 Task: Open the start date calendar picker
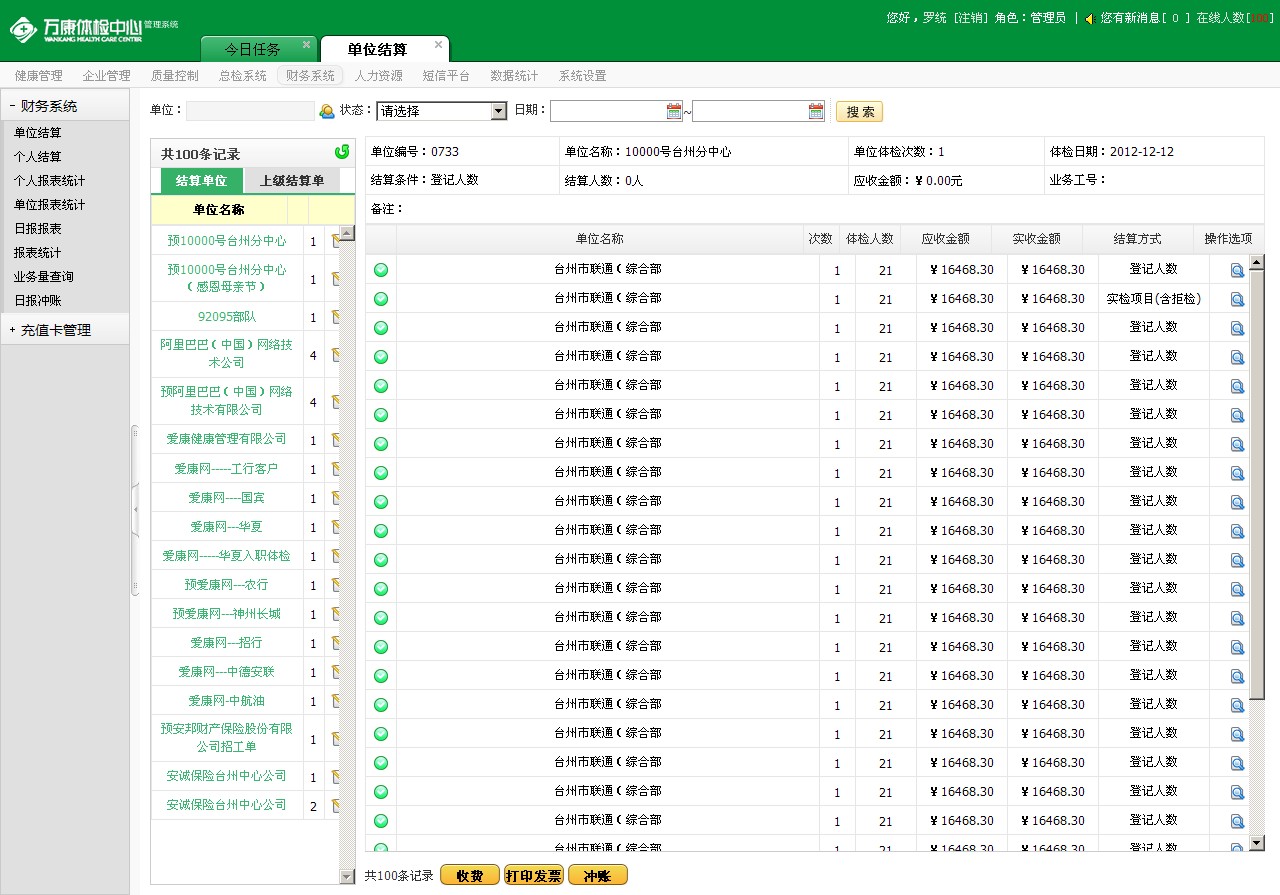point(674,111)
